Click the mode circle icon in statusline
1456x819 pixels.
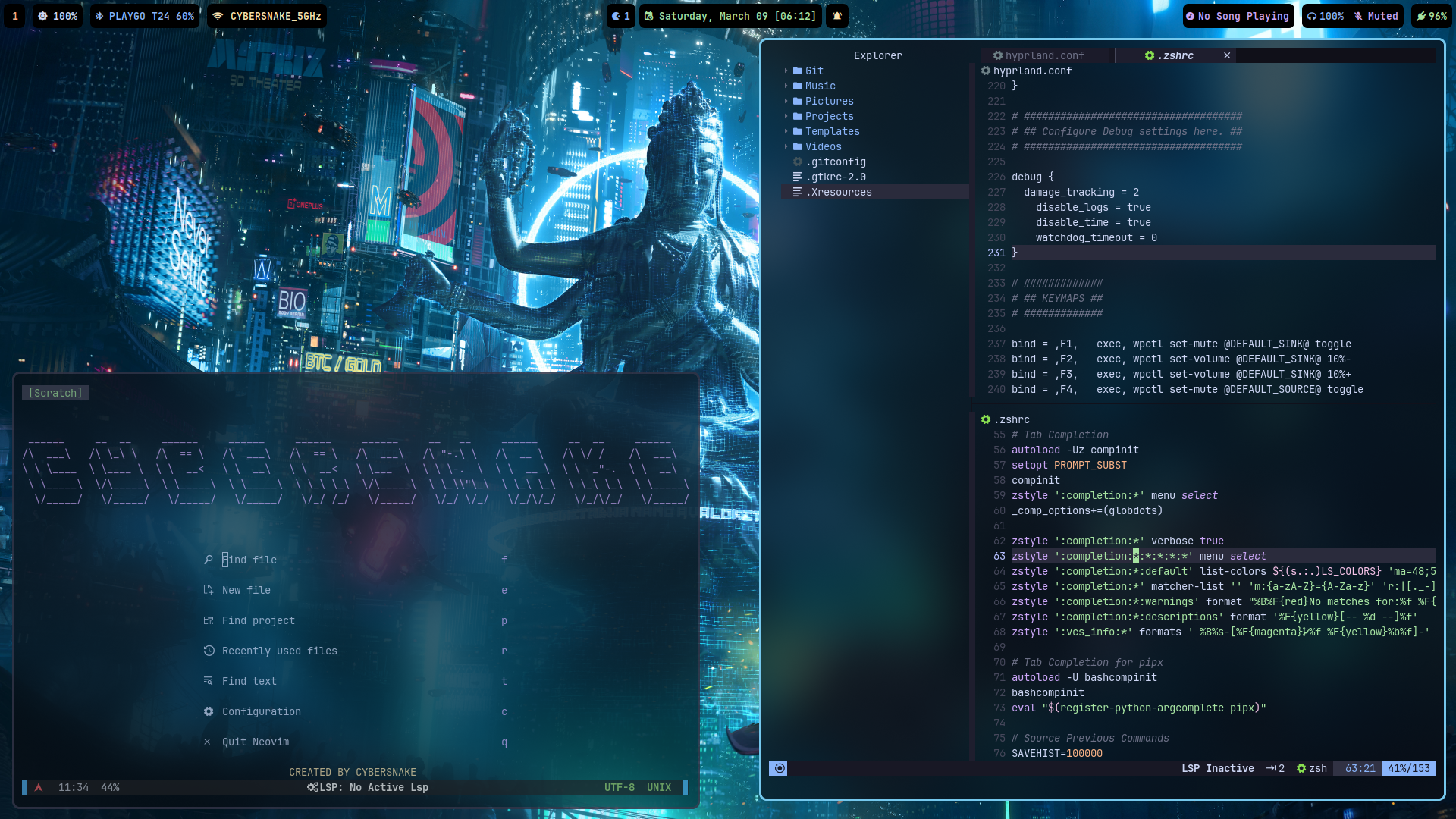coord(779,768)
